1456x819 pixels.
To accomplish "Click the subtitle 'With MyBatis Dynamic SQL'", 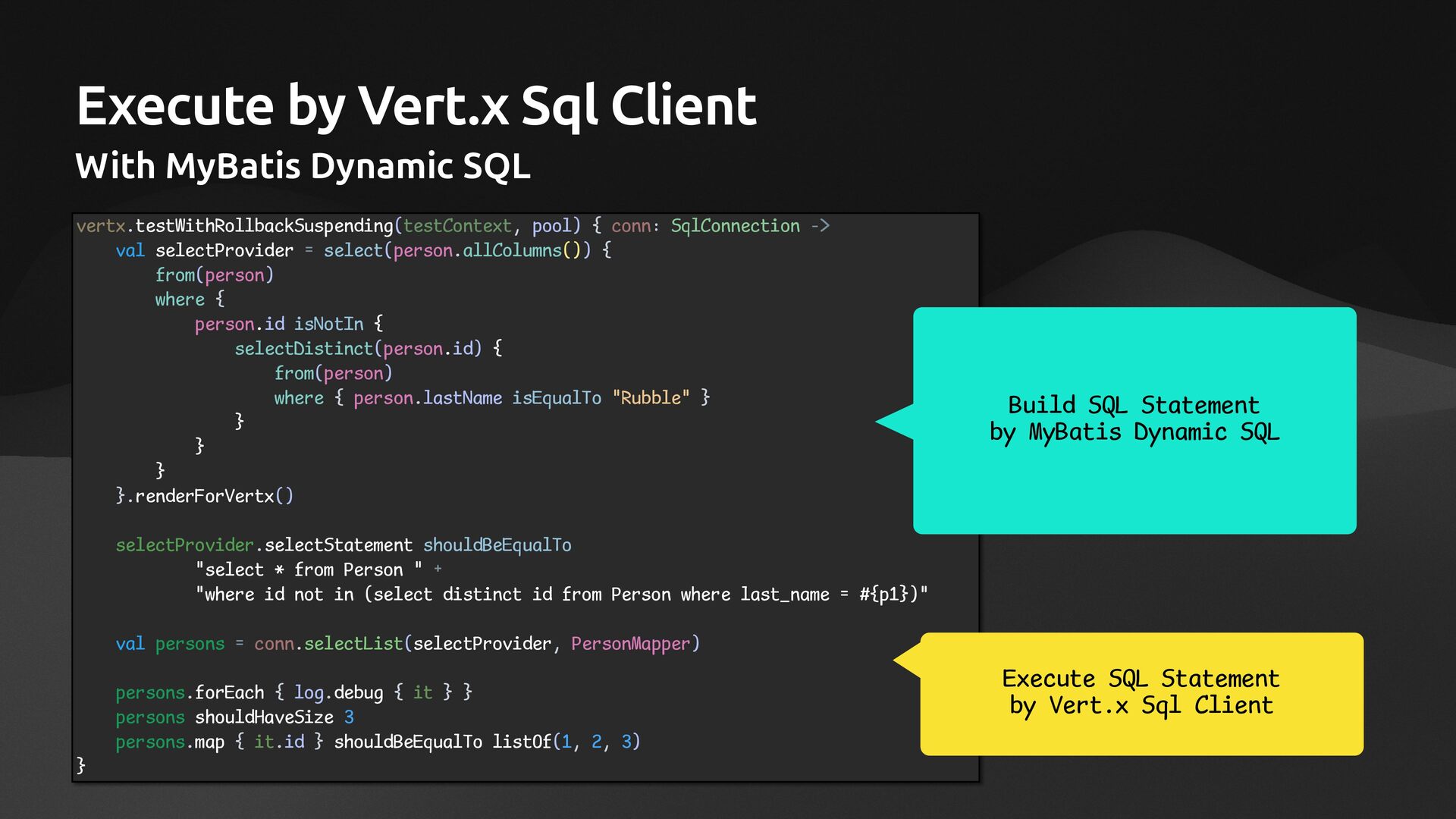I will pyautogui.click(x=303, y=166).
